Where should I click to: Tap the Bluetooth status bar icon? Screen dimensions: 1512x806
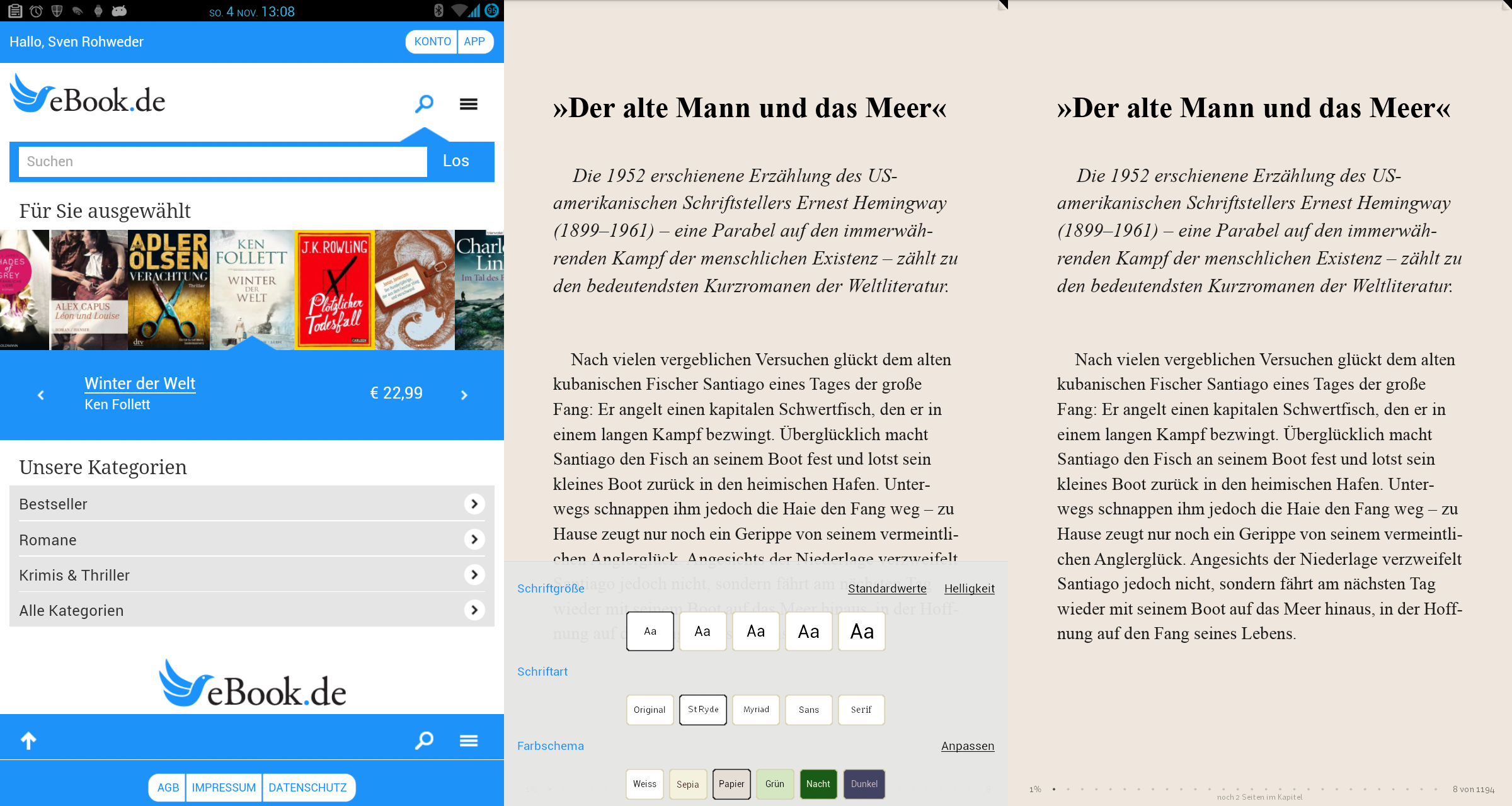click(x=438, y=11)
